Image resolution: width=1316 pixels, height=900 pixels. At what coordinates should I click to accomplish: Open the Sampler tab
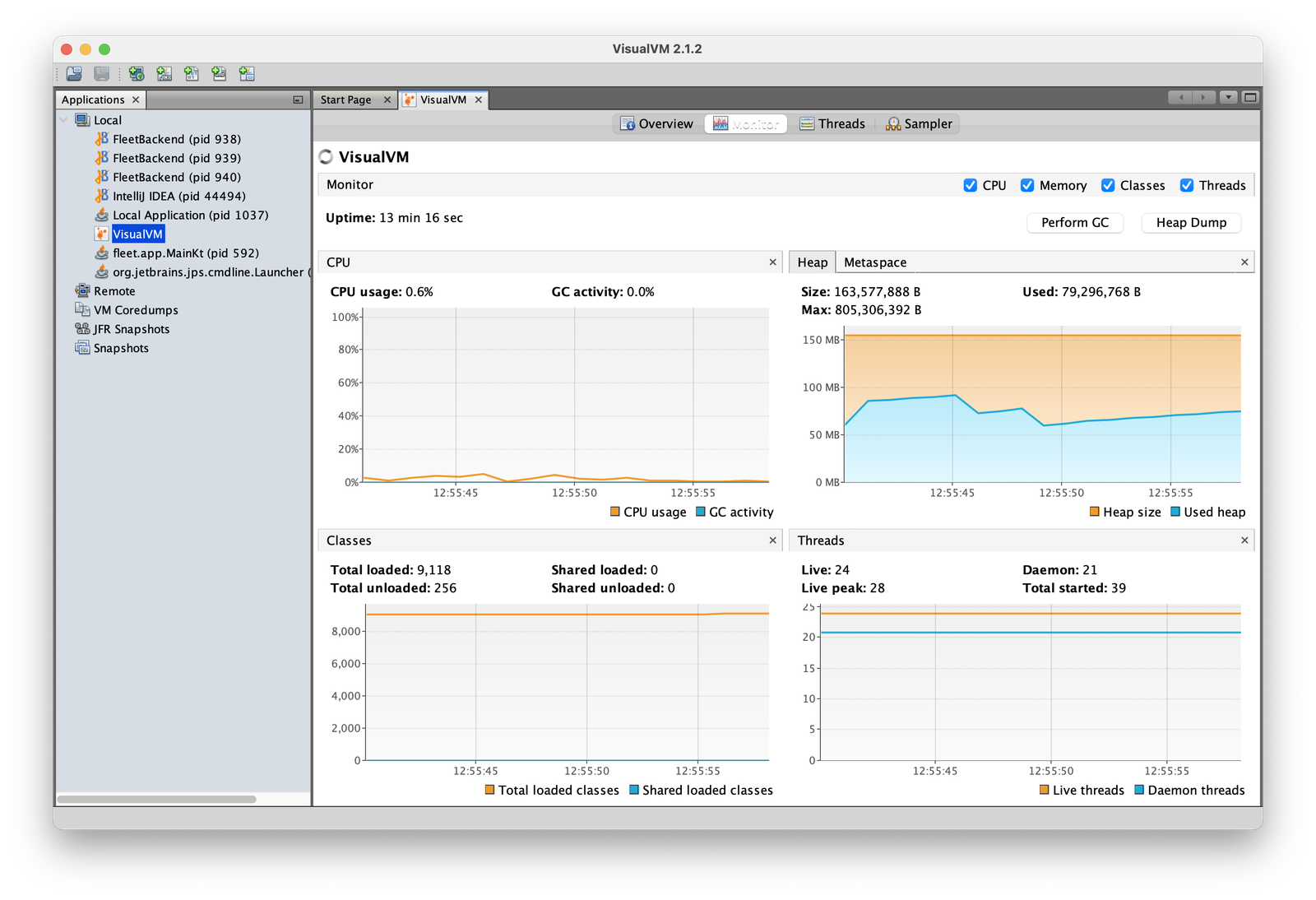[919, 123]
